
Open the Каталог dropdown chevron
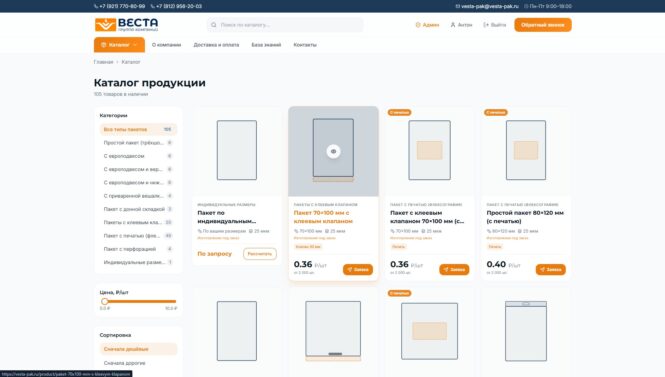click(135, 45)
